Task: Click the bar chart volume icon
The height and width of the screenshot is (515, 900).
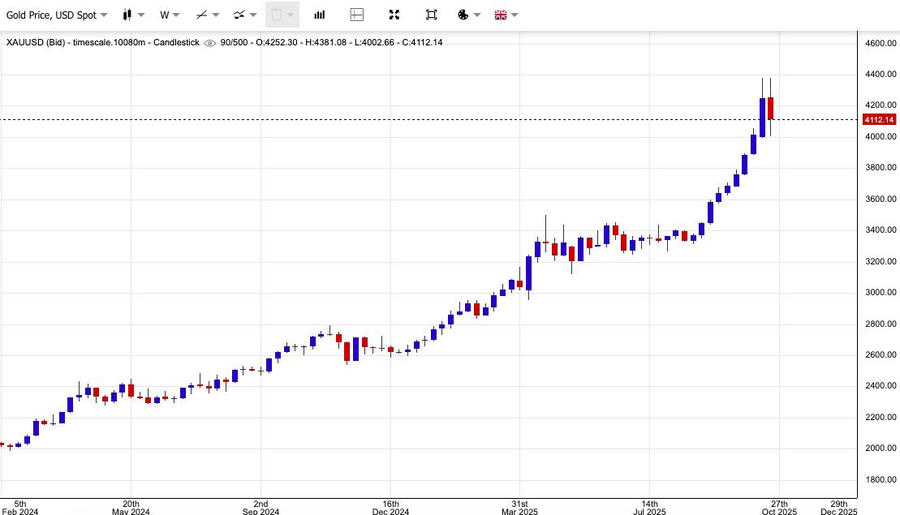Action: coord(319,15)
